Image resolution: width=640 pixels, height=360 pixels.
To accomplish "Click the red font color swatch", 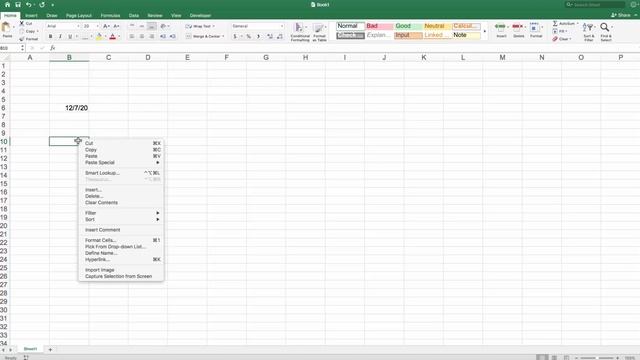I will coord(113,37).
